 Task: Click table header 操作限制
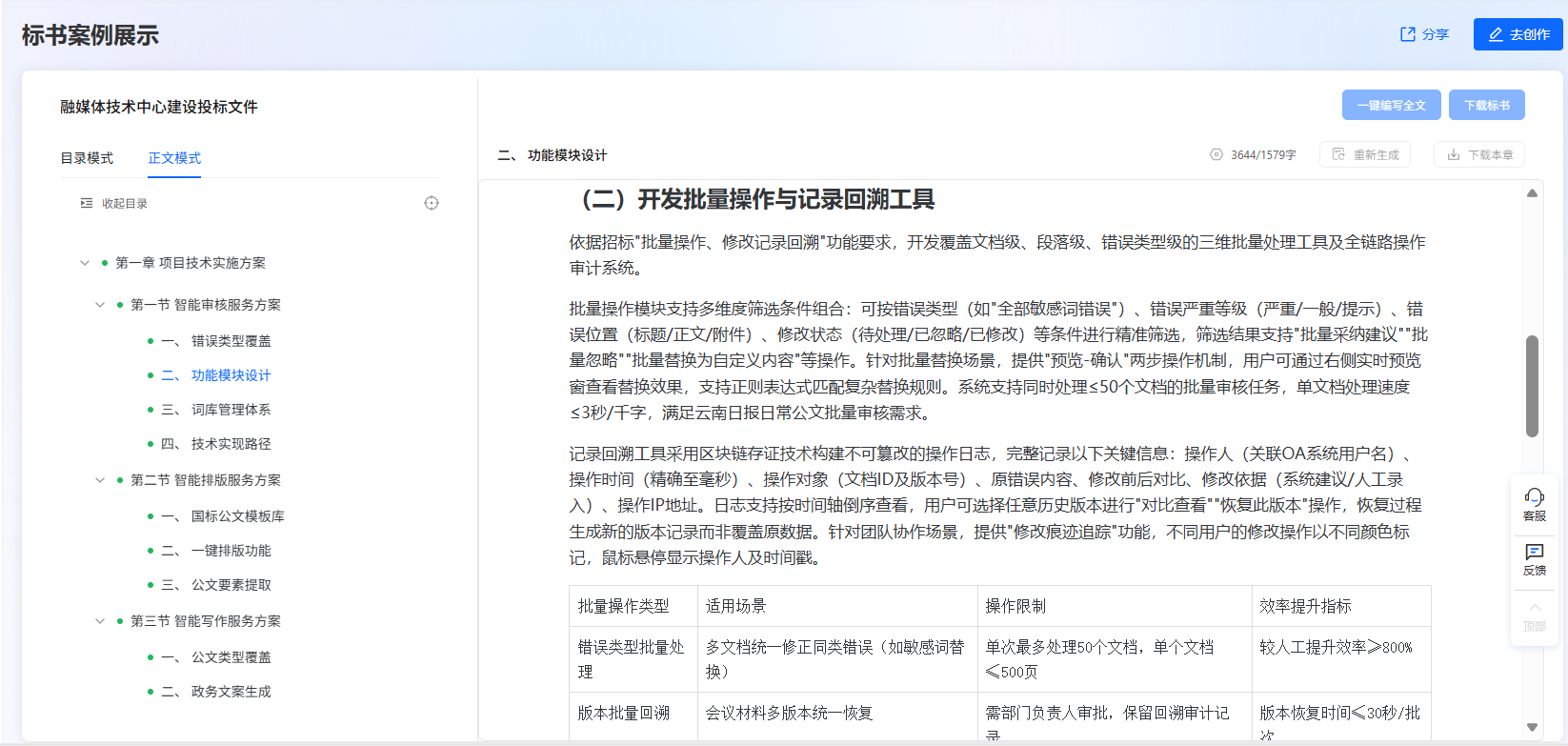click(1015, 606)
